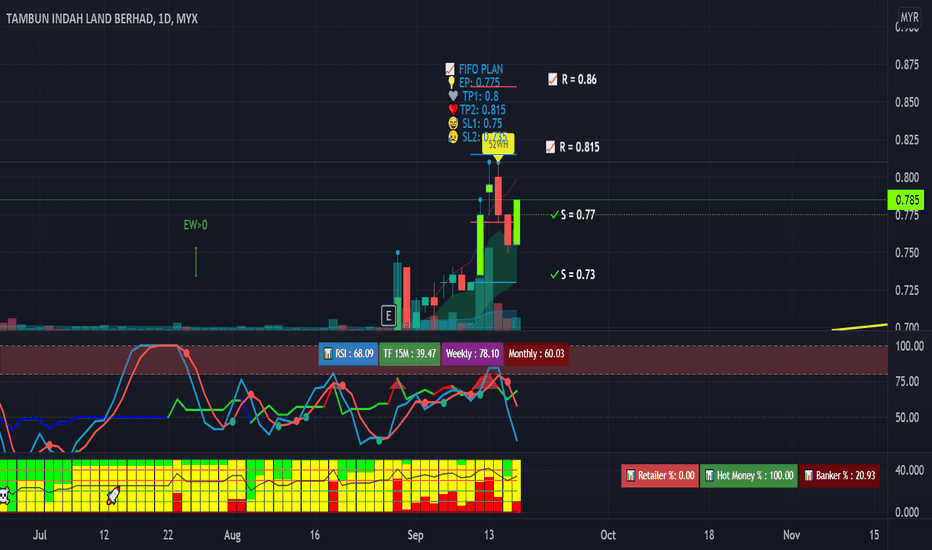This screenshot has width=932, height=550.
Task: Click Aug on the time axis
Action: (232, 535)
